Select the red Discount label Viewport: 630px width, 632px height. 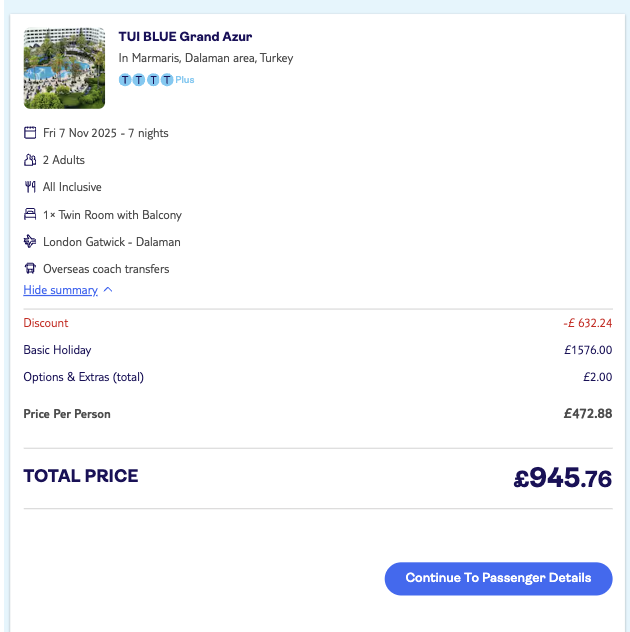[46, 323]
